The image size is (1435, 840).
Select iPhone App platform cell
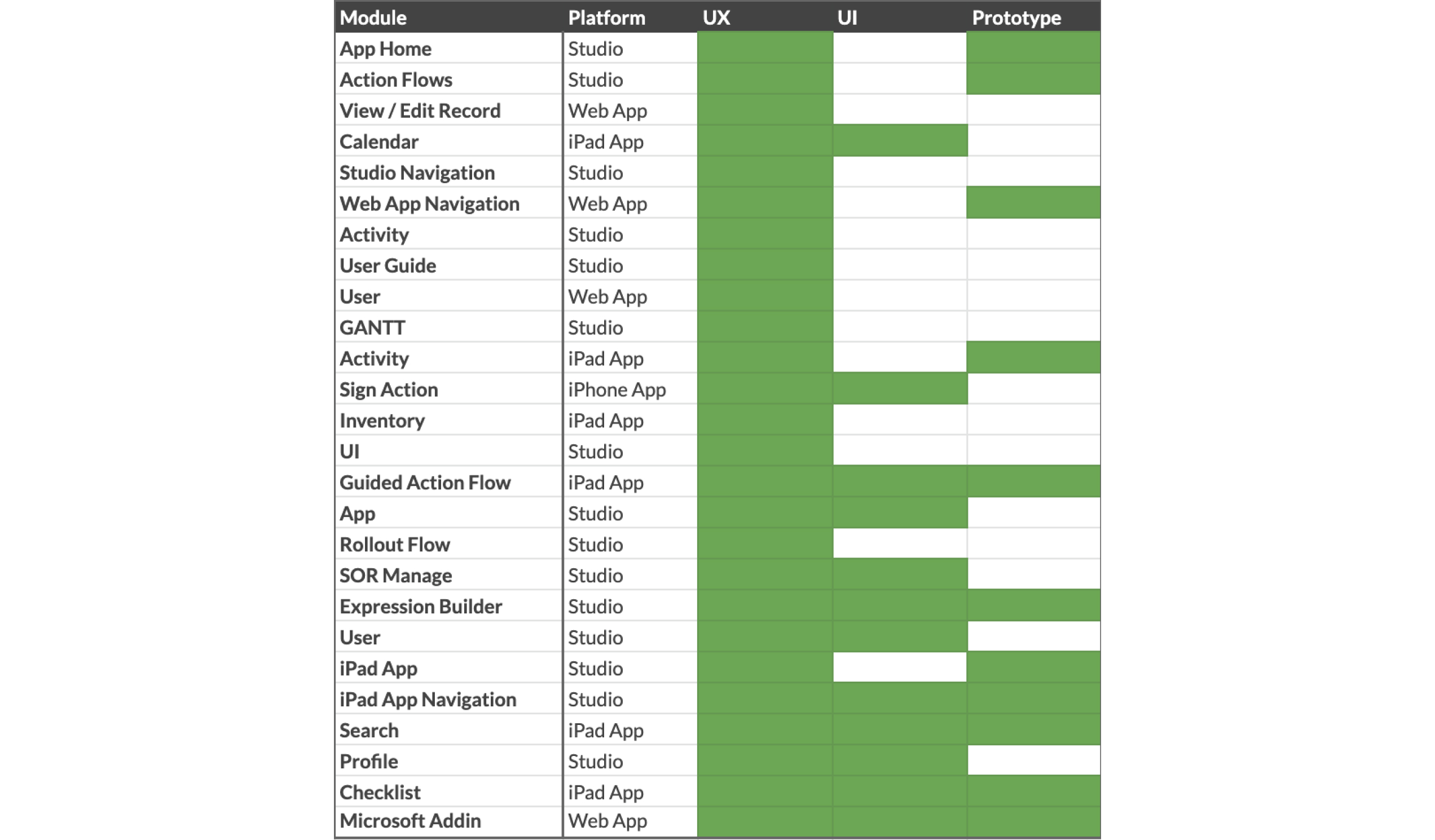(631, 388)
